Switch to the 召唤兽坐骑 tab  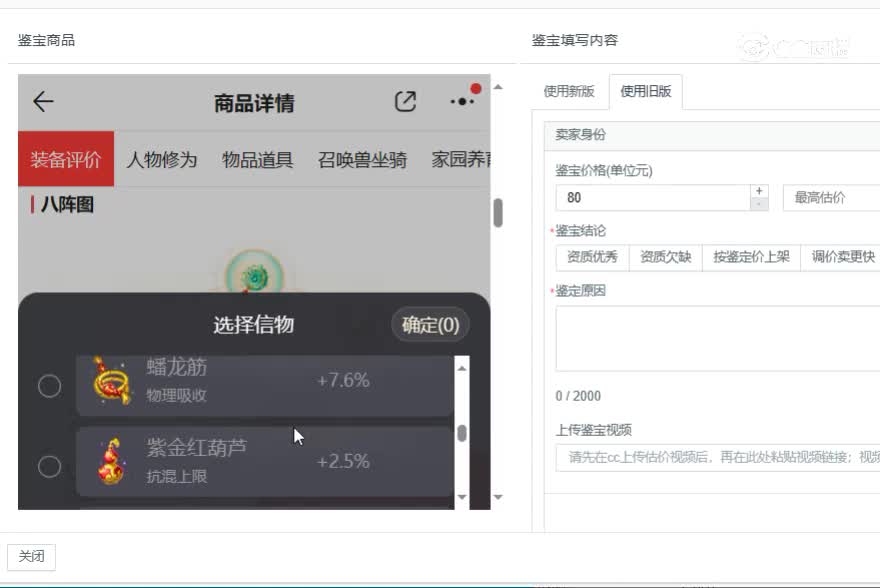tap(362, 159)
